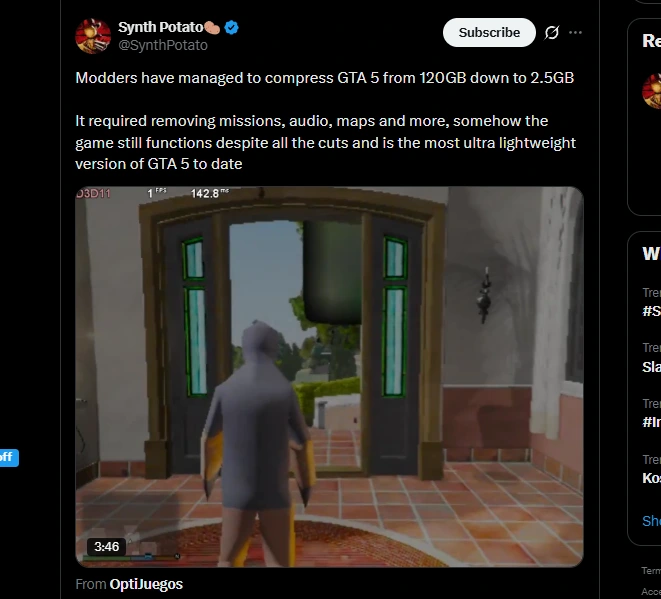
Task: Open Synth Potato's profile avatar
Action: click(93, 36)
